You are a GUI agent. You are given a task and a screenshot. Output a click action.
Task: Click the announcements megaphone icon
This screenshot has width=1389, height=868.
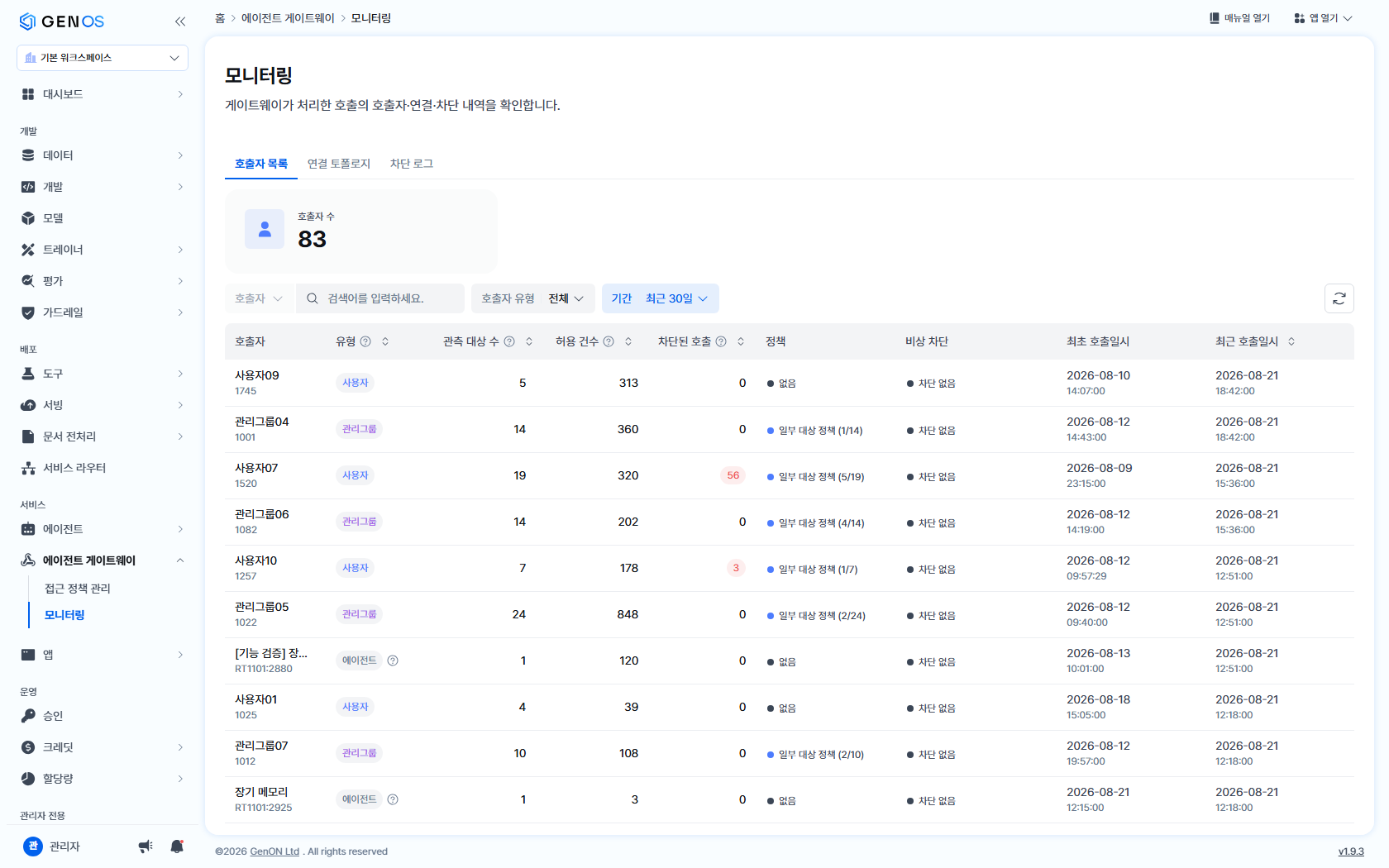tap(146, 847)
